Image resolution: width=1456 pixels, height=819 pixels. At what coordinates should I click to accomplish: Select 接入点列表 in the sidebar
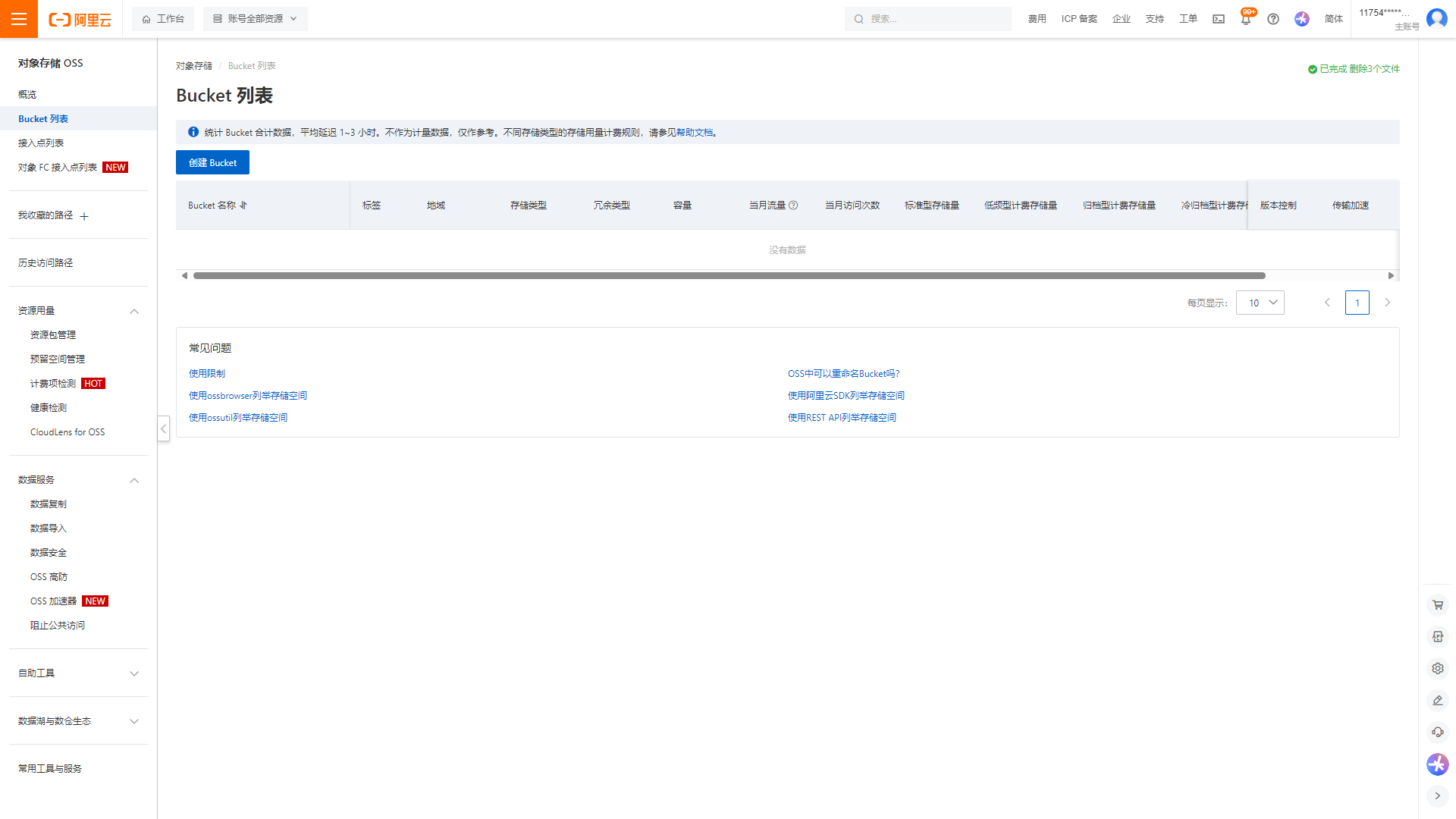tap(41, 143)
